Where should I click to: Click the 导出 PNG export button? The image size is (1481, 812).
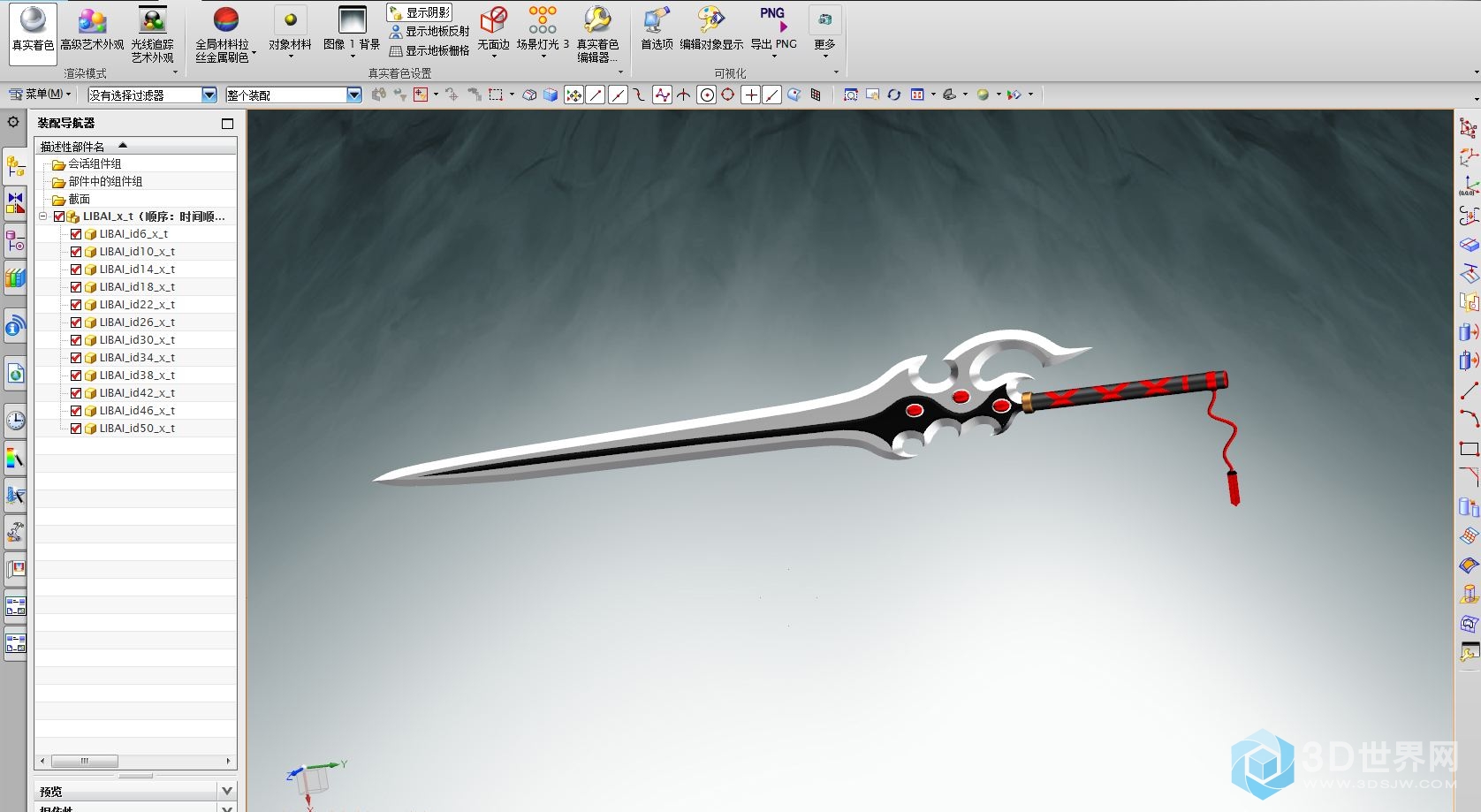[x=773, y=27]
